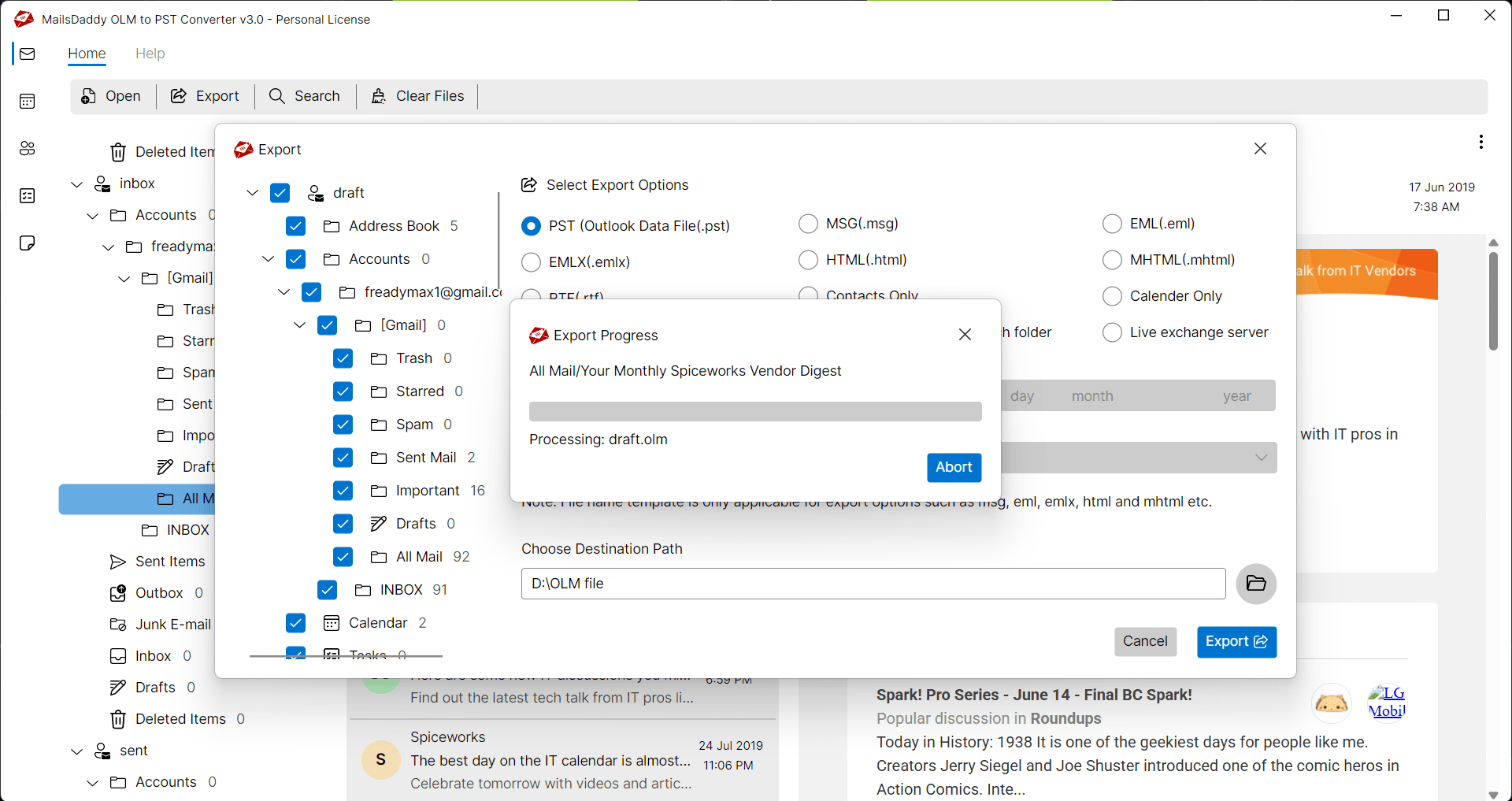Click the Spiceworks sender avatar S
This screenshot has height=801, width=1512.
pyautogui.click(x=381, y=759)
